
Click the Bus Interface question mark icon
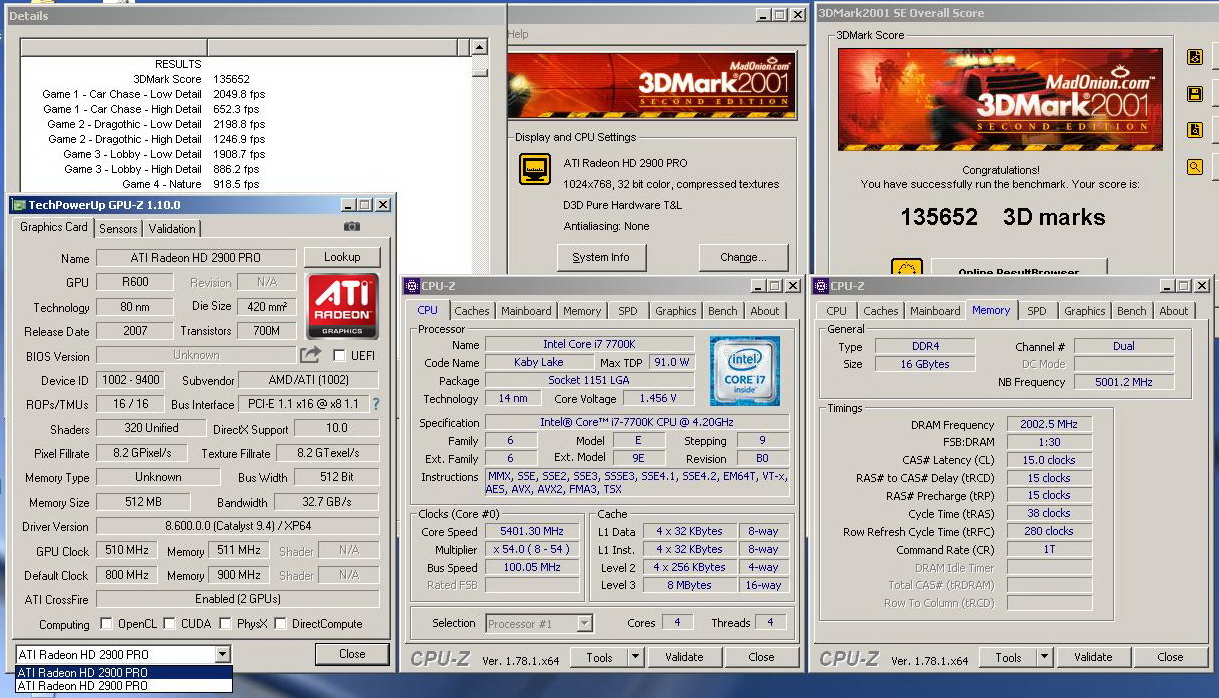click(x=376, y=404)
